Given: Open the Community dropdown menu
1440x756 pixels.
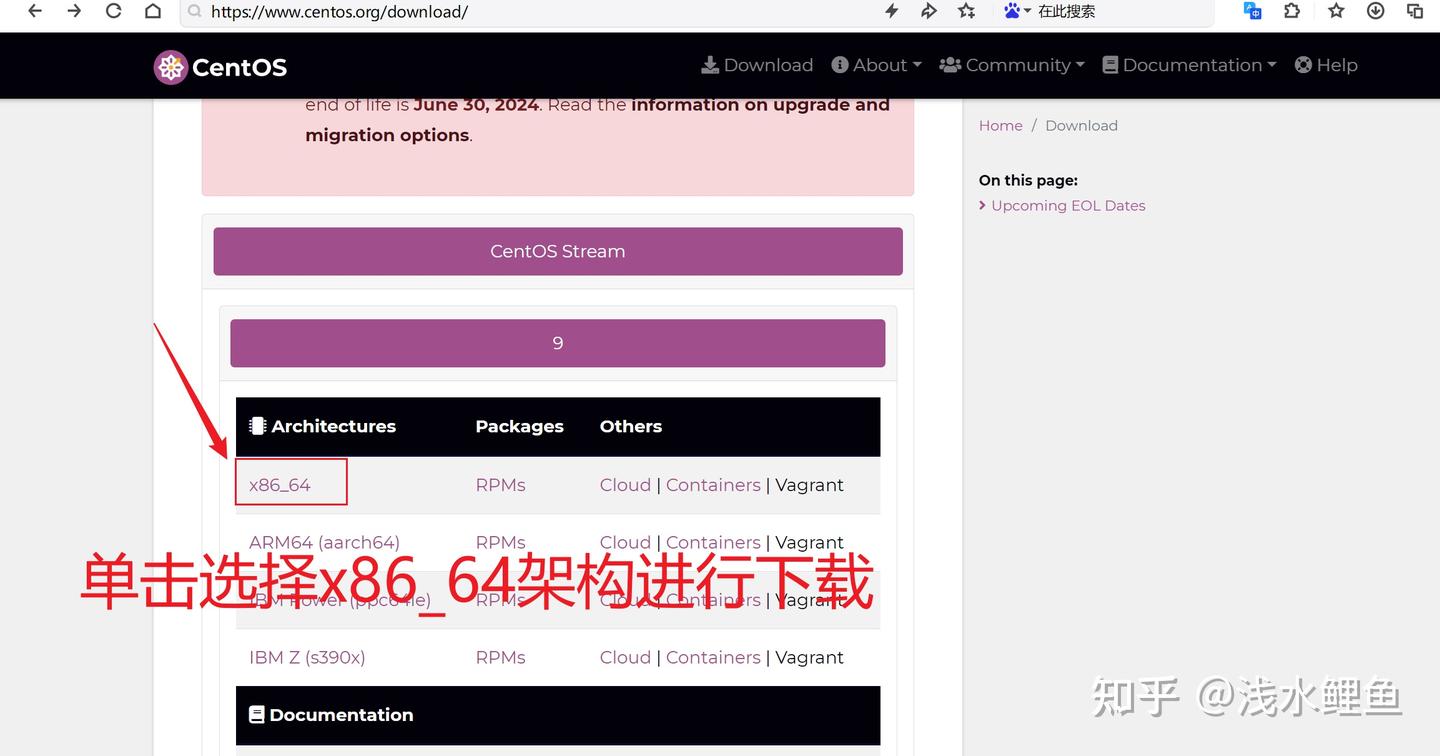Looking at the screenshot, I should coord(1012,64).
